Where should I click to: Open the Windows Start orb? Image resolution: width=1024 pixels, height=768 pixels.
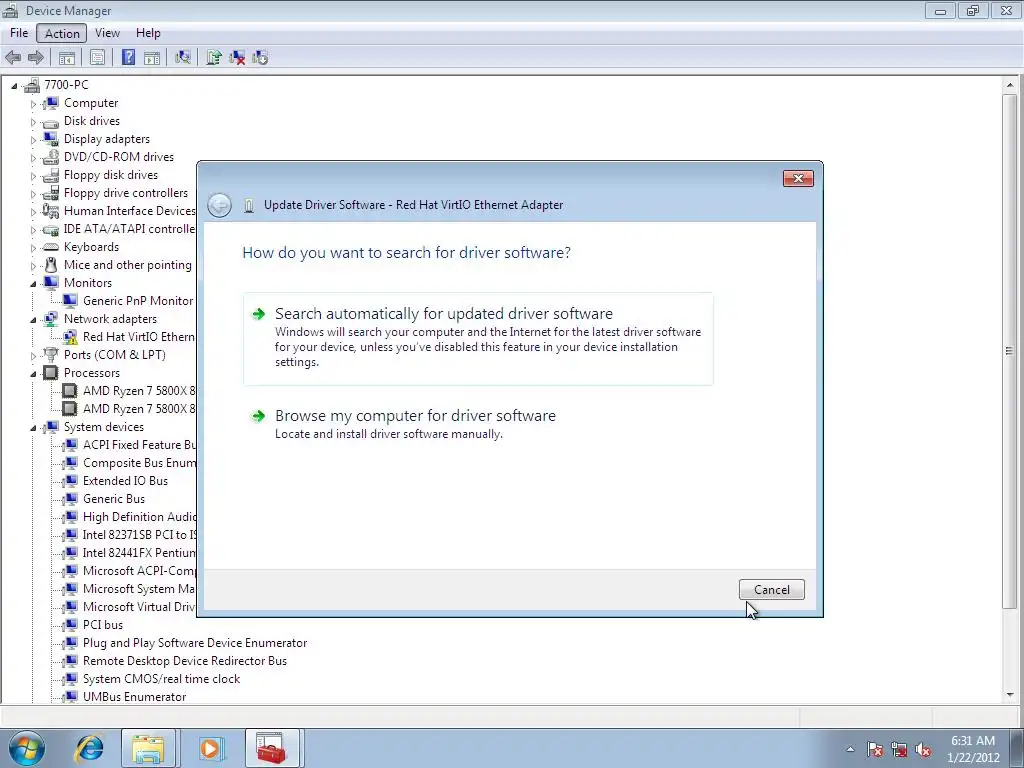pos(27,748)
